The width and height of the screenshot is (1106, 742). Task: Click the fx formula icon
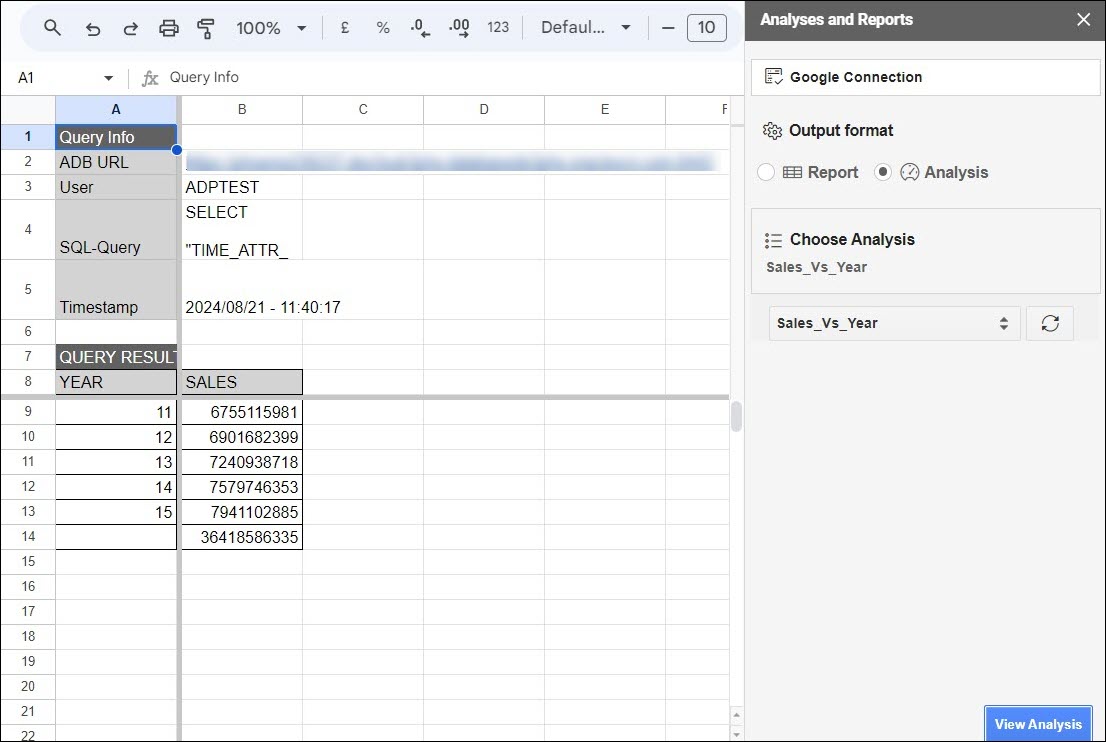click(150, 78)
